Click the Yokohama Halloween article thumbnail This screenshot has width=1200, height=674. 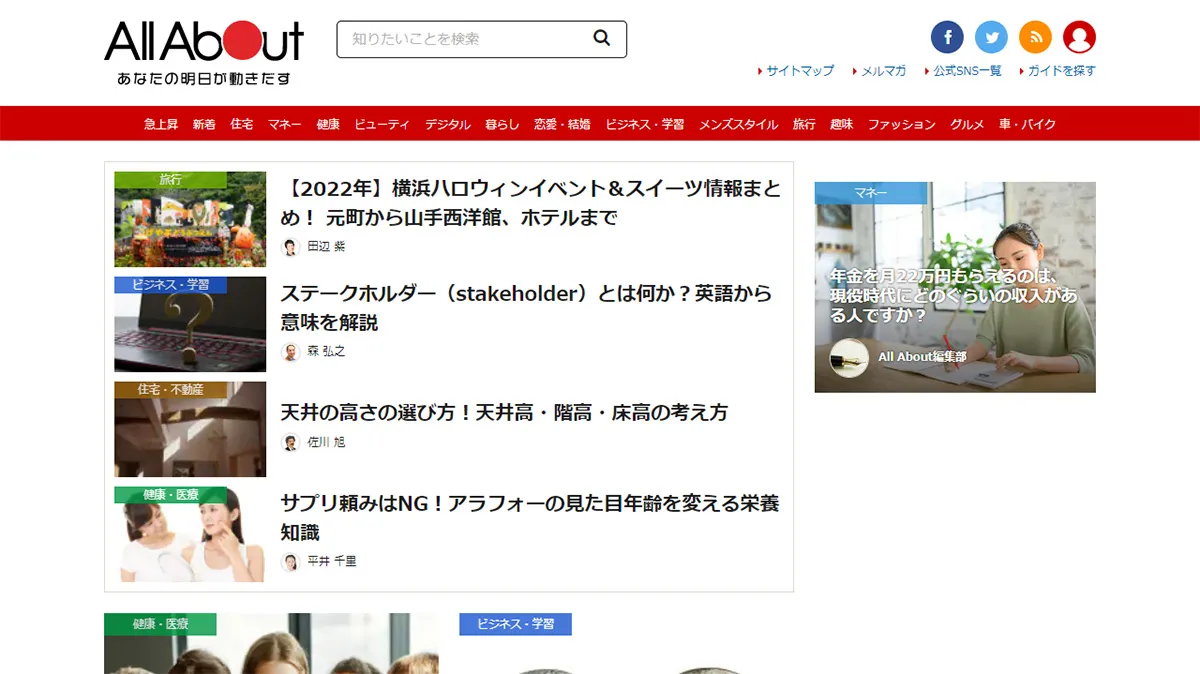190,219
